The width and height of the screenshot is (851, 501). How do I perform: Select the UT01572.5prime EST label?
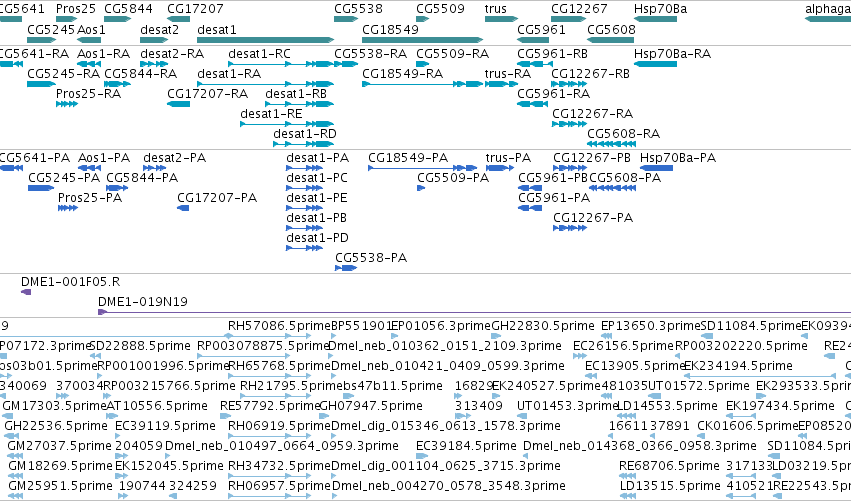click(699, 386)
